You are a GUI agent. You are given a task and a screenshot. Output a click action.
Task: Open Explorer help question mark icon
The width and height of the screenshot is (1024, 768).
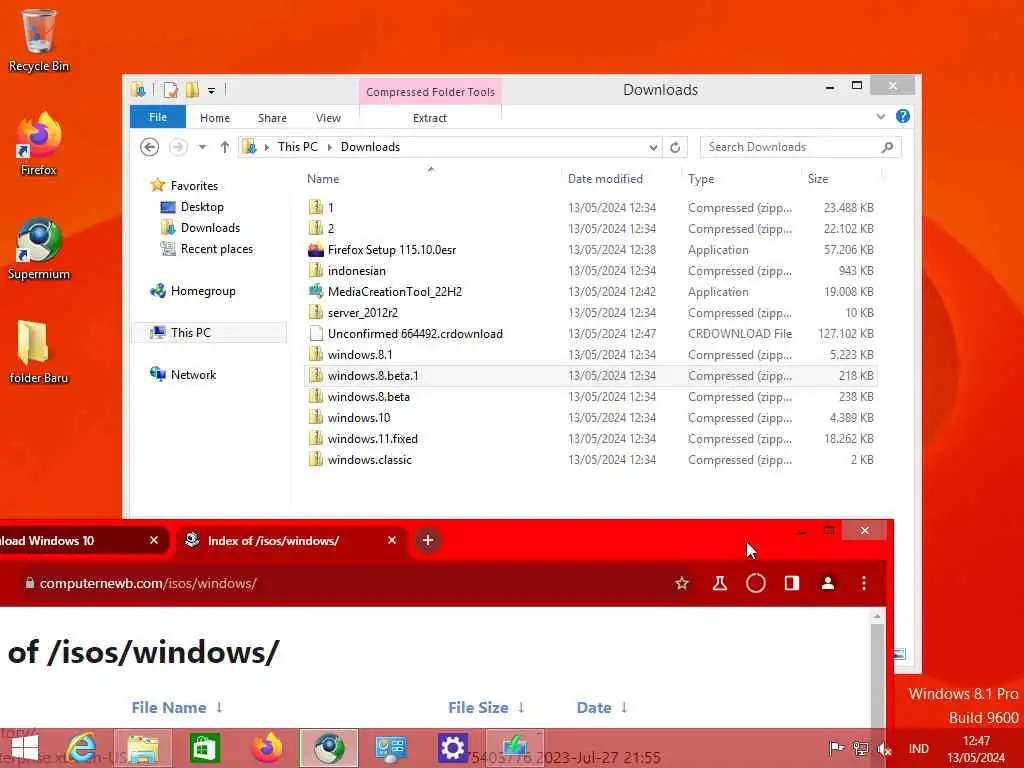point(903,116)
